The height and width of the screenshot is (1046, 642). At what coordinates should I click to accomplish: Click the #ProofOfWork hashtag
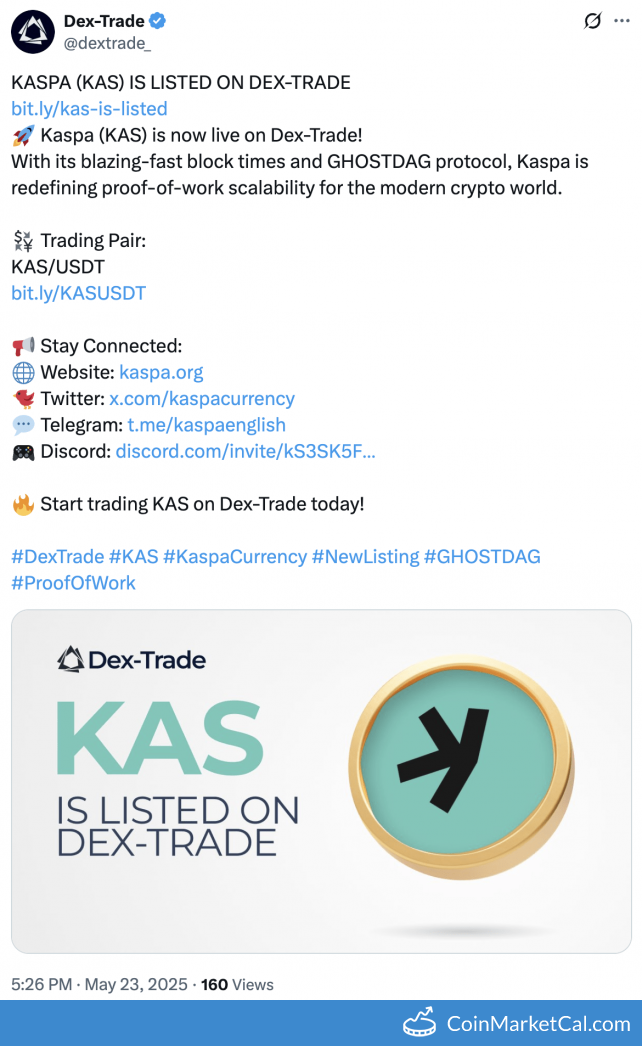tap(73, 582)
